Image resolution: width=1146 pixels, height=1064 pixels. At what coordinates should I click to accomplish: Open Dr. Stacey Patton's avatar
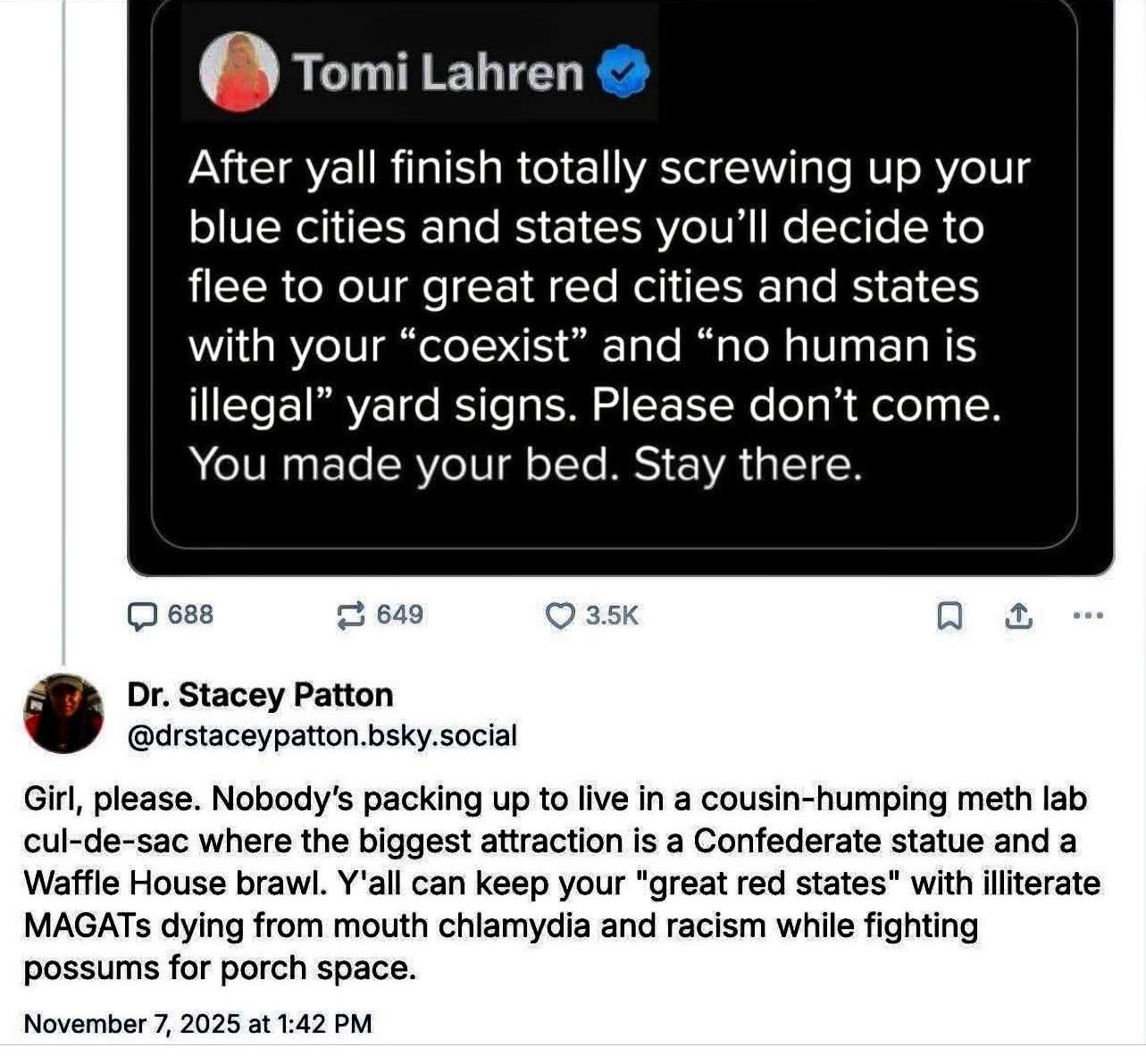click(x=63, y=714)
